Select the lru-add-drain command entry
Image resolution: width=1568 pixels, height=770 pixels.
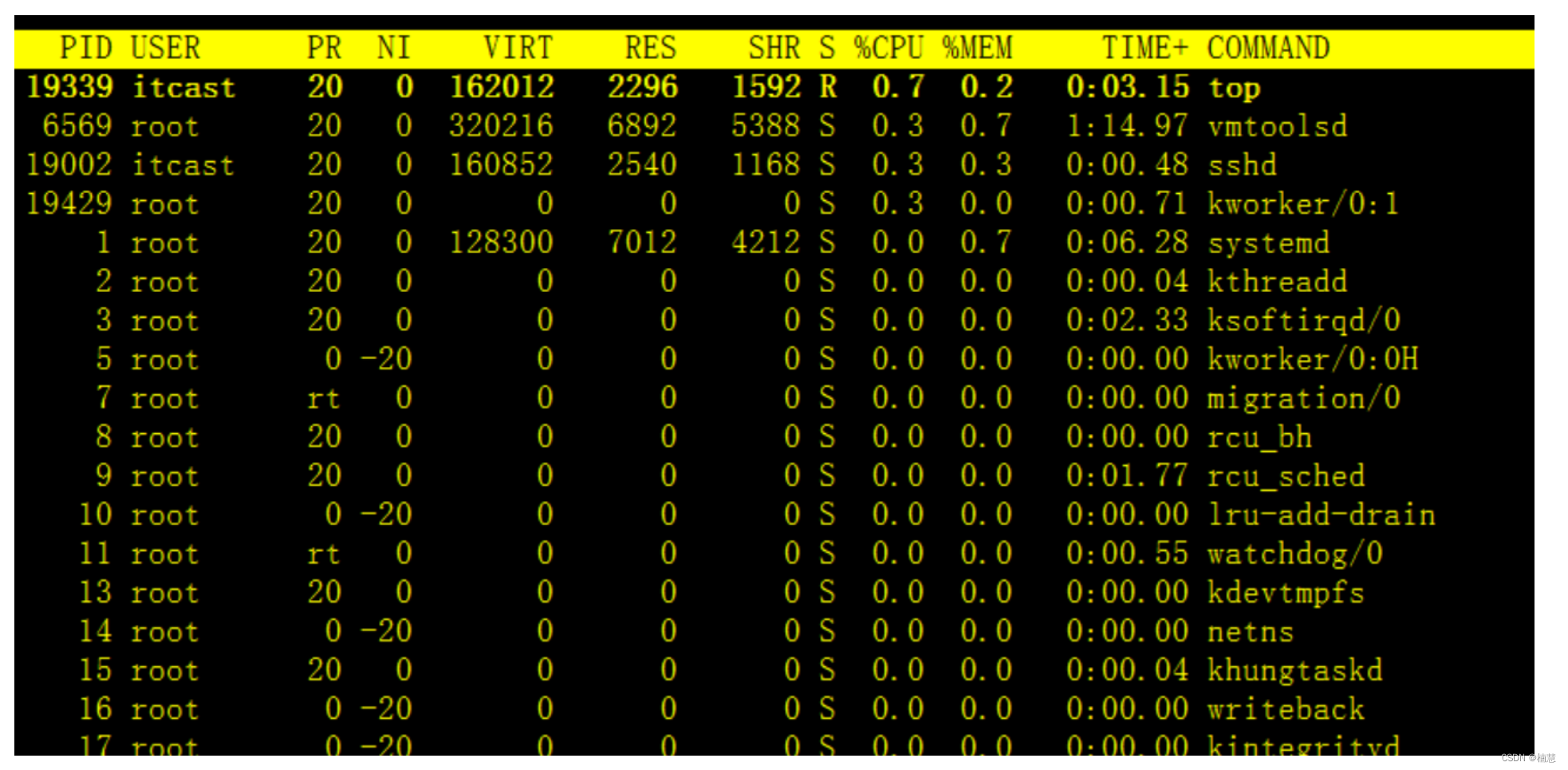pyautogui.click(x=1322, y=515)
